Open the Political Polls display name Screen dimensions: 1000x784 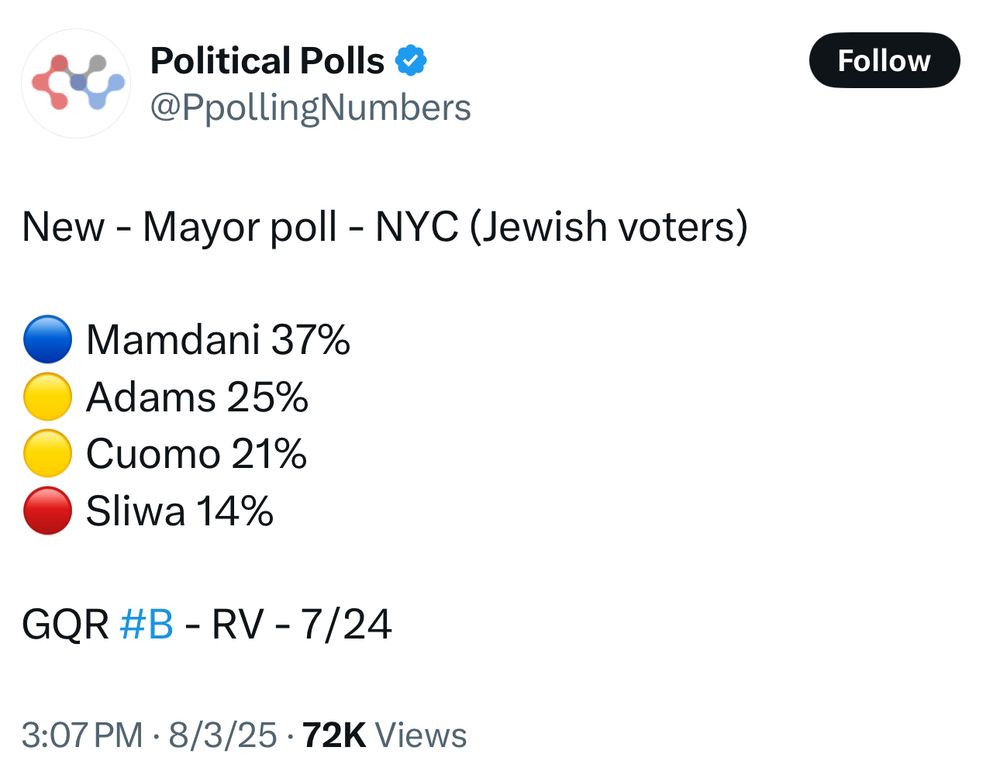[267, 61]
